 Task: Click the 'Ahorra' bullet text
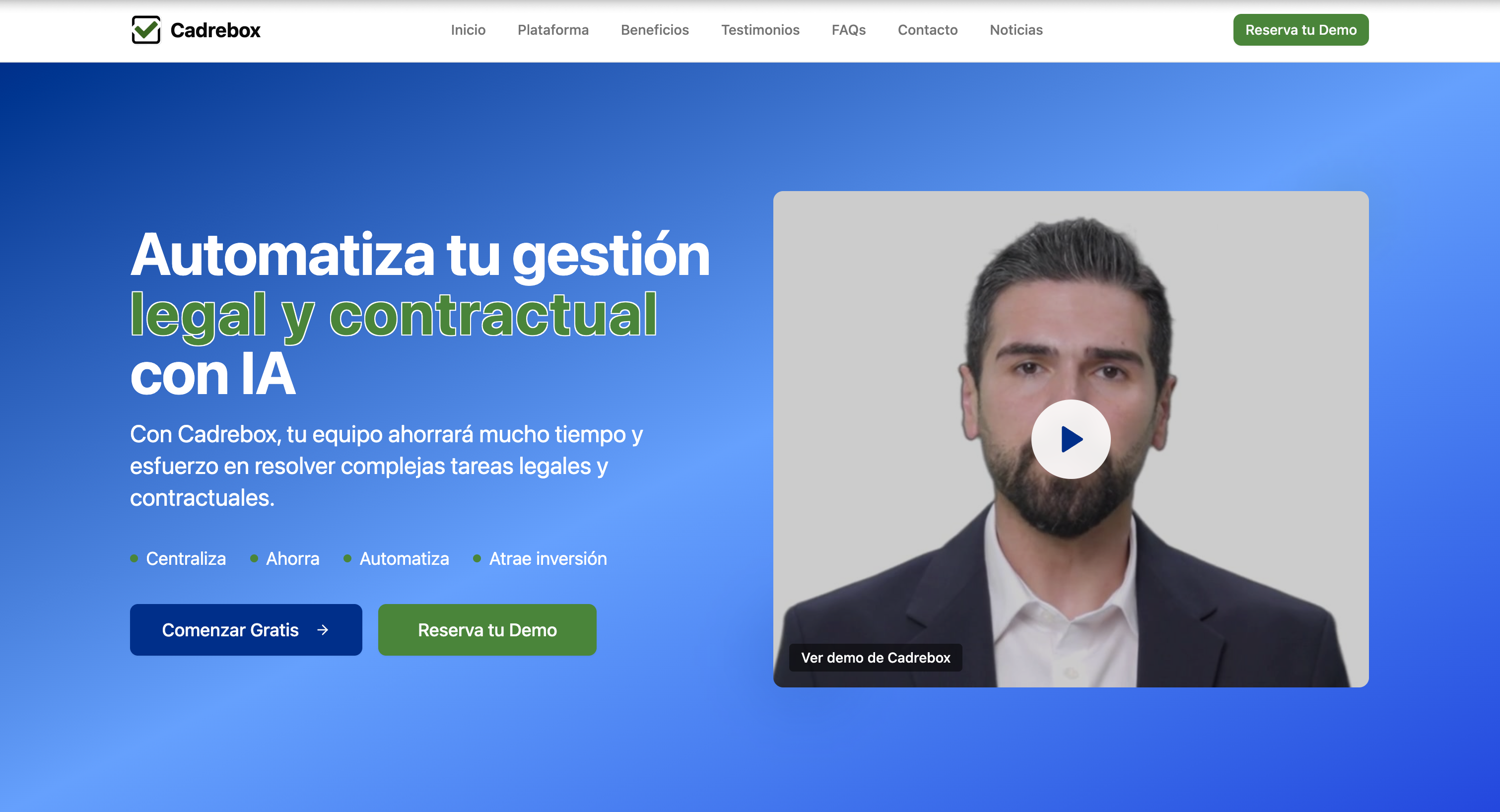pyautogui.click(x=292, y=558)
